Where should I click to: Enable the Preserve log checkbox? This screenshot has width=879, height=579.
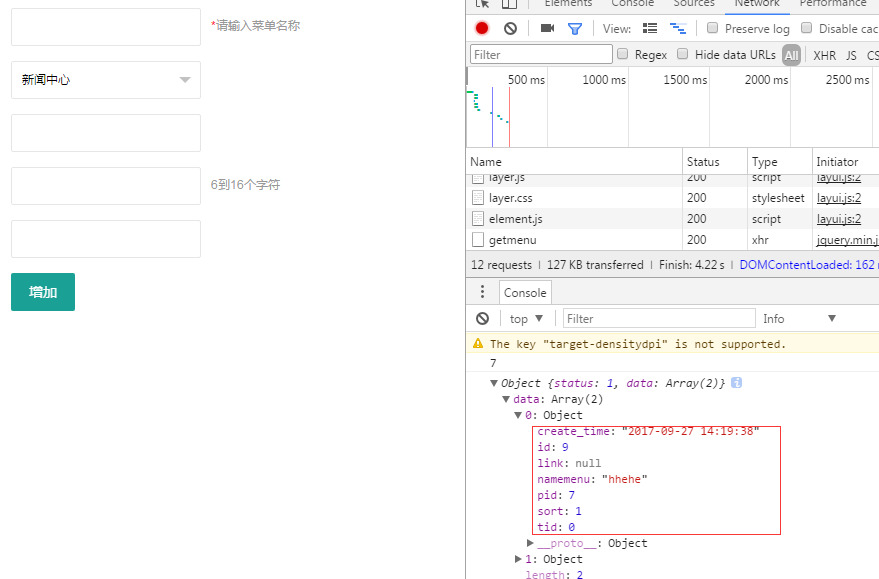click(713, 28)
